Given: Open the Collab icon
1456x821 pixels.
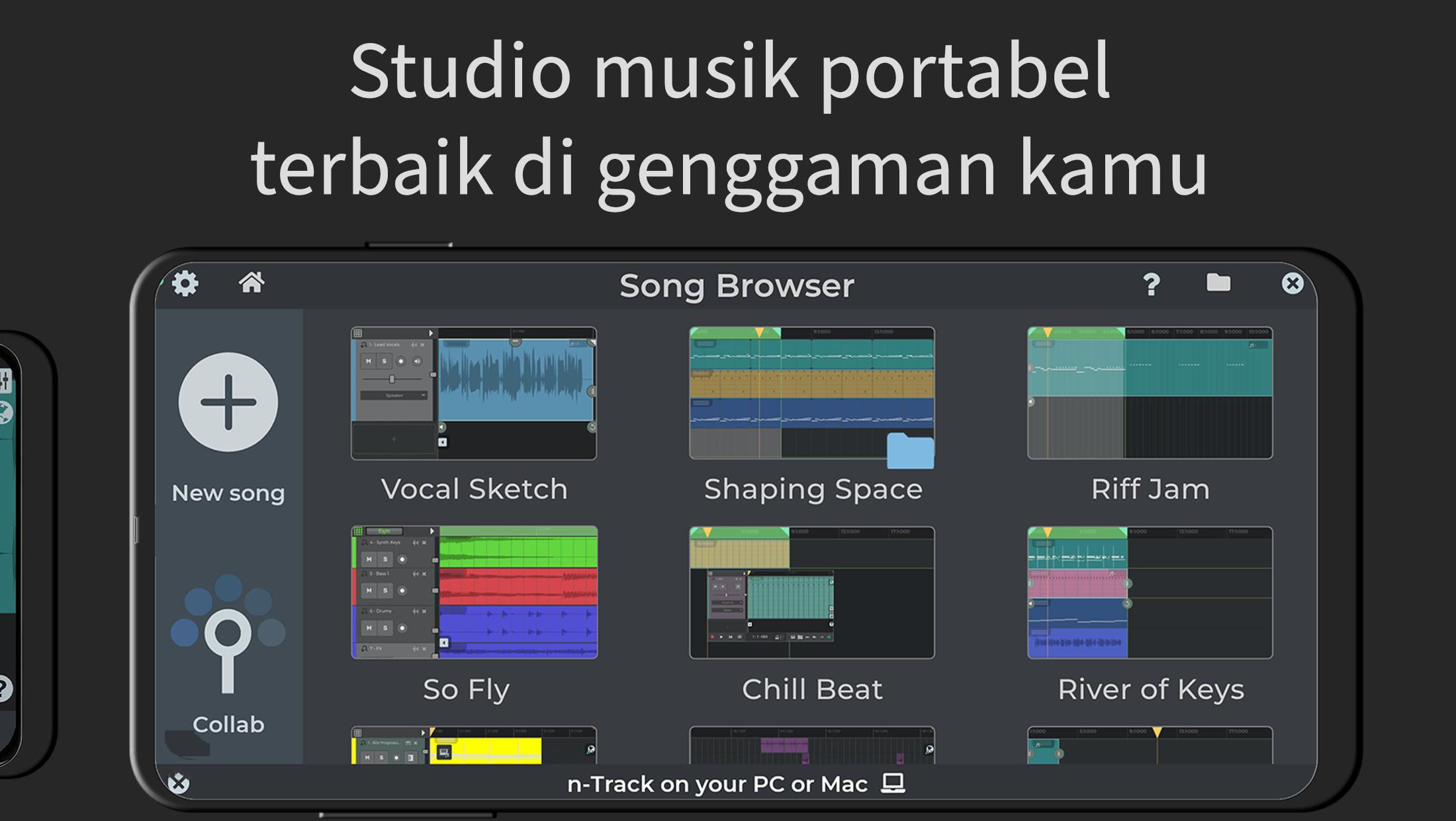Looking at the screenshot, I should point(228,634).
